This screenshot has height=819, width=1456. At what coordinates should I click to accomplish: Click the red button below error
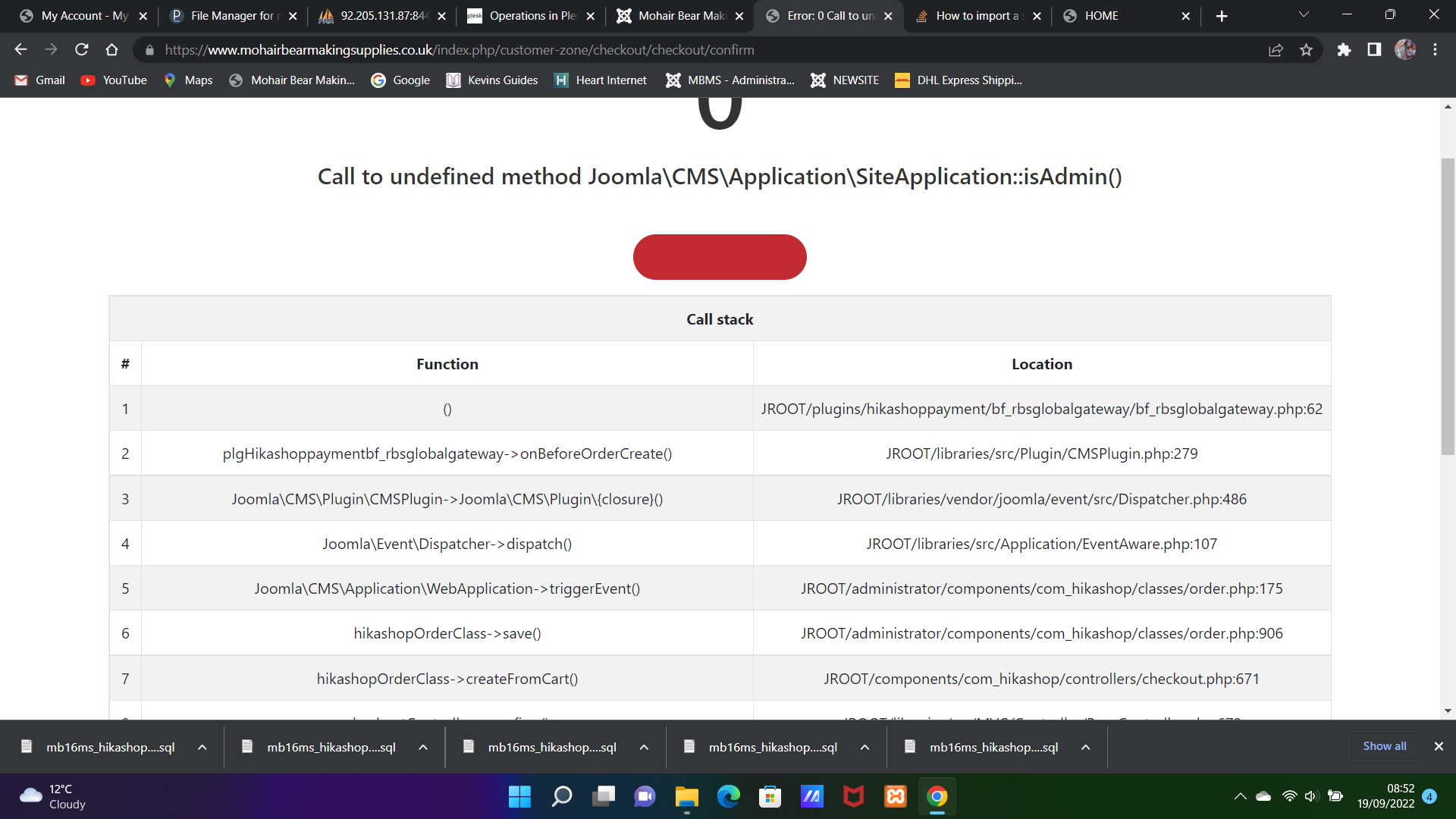point(720,257)
